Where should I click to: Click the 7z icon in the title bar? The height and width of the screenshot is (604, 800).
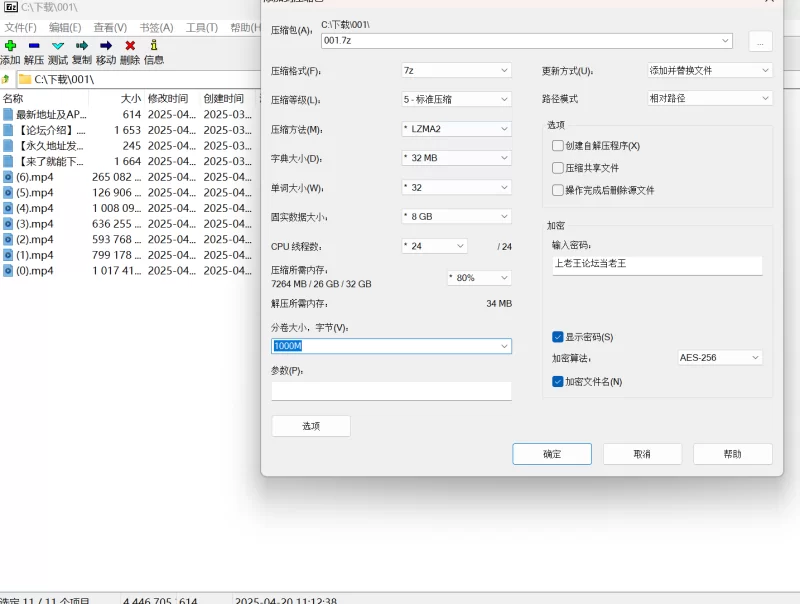pyautogui.click(x=10, y=7)
